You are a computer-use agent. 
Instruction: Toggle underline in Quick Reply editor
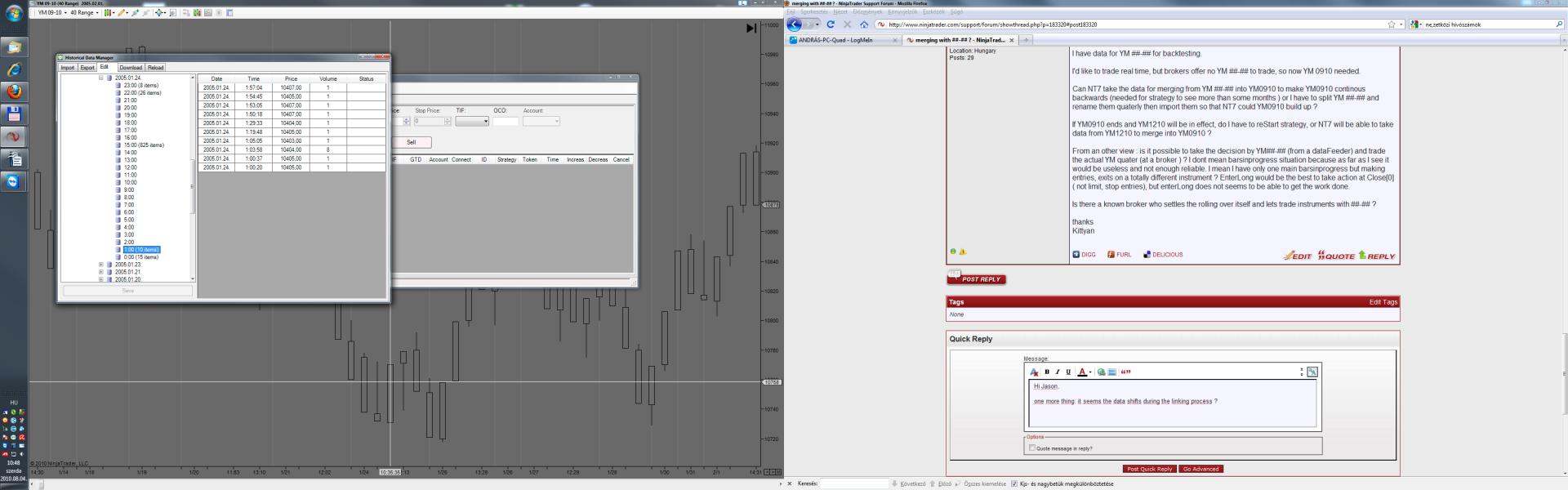(x=1068, y=372)
